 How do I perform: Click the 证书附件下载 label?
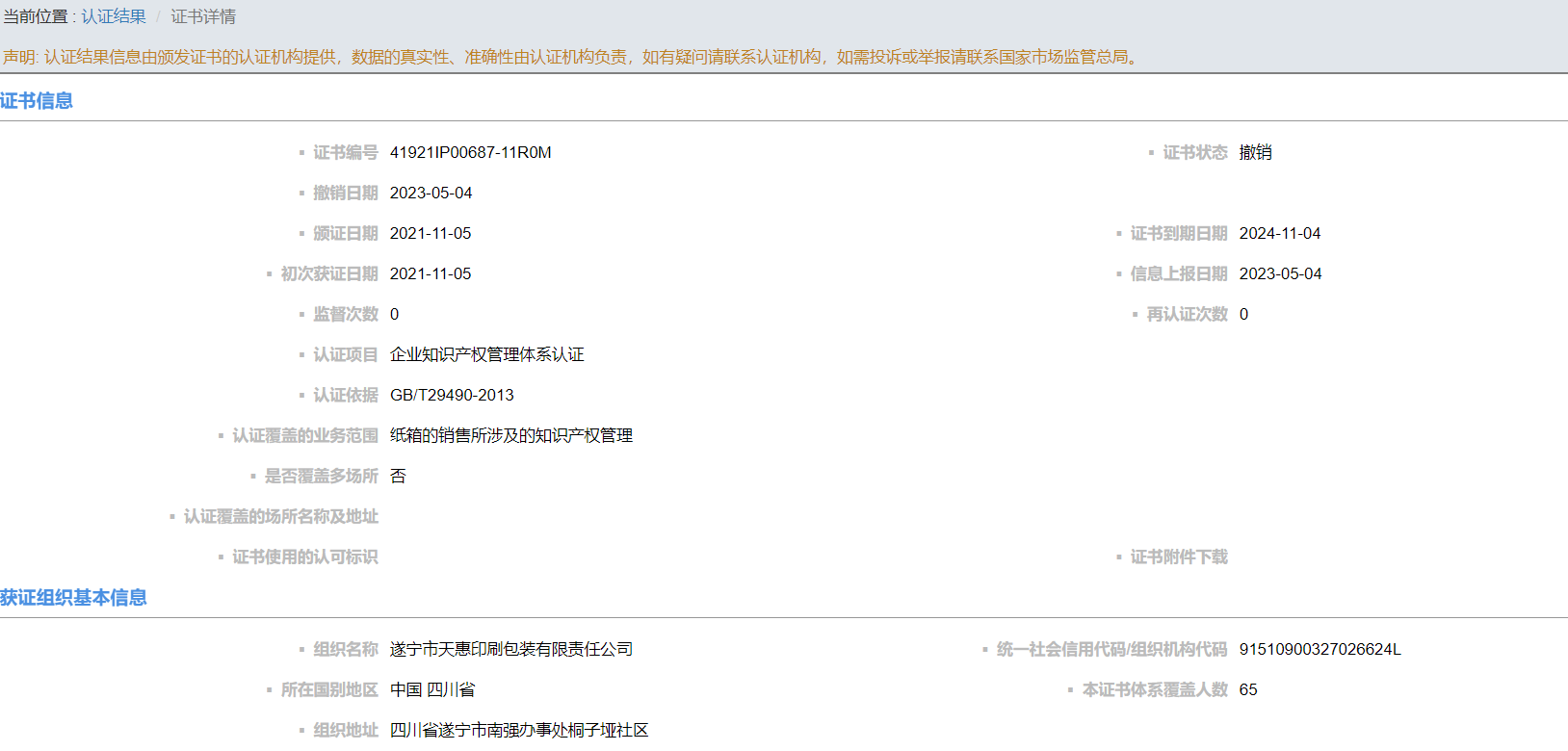pos(1179,557)
